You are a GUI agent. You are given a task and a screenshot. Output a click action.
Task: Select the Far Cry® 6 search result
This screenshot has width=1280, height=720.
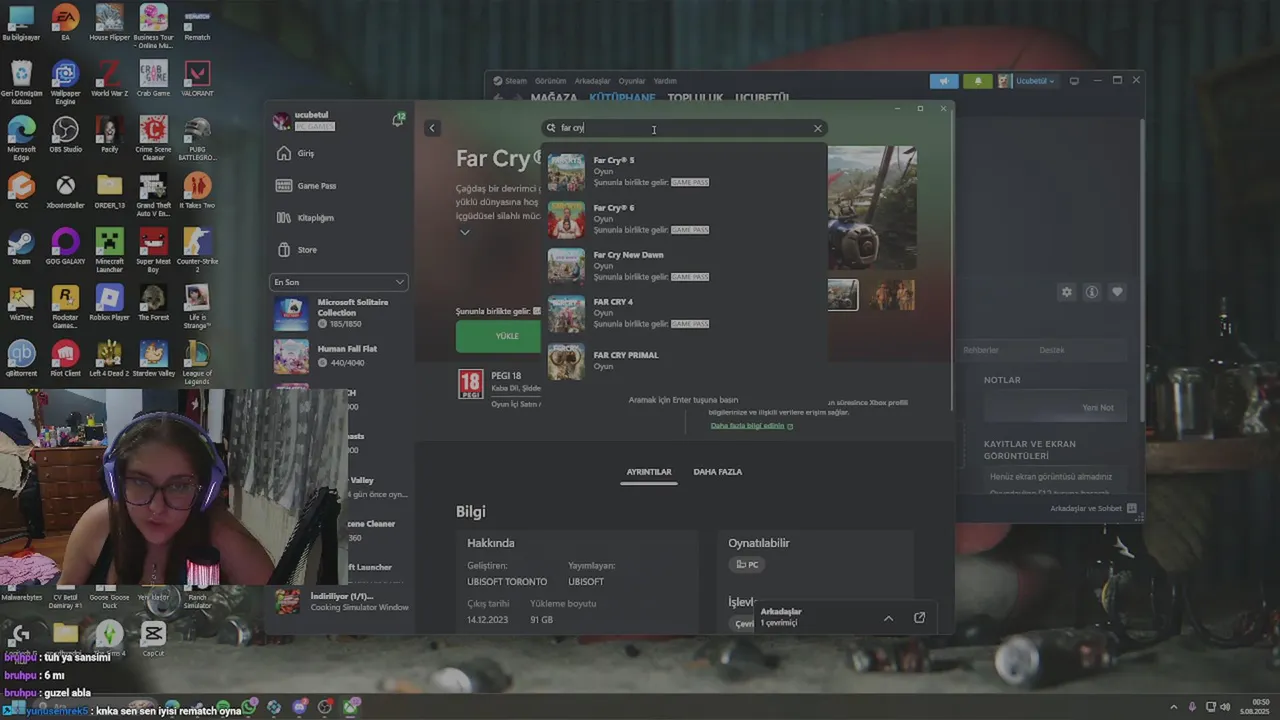click(685, 219)
